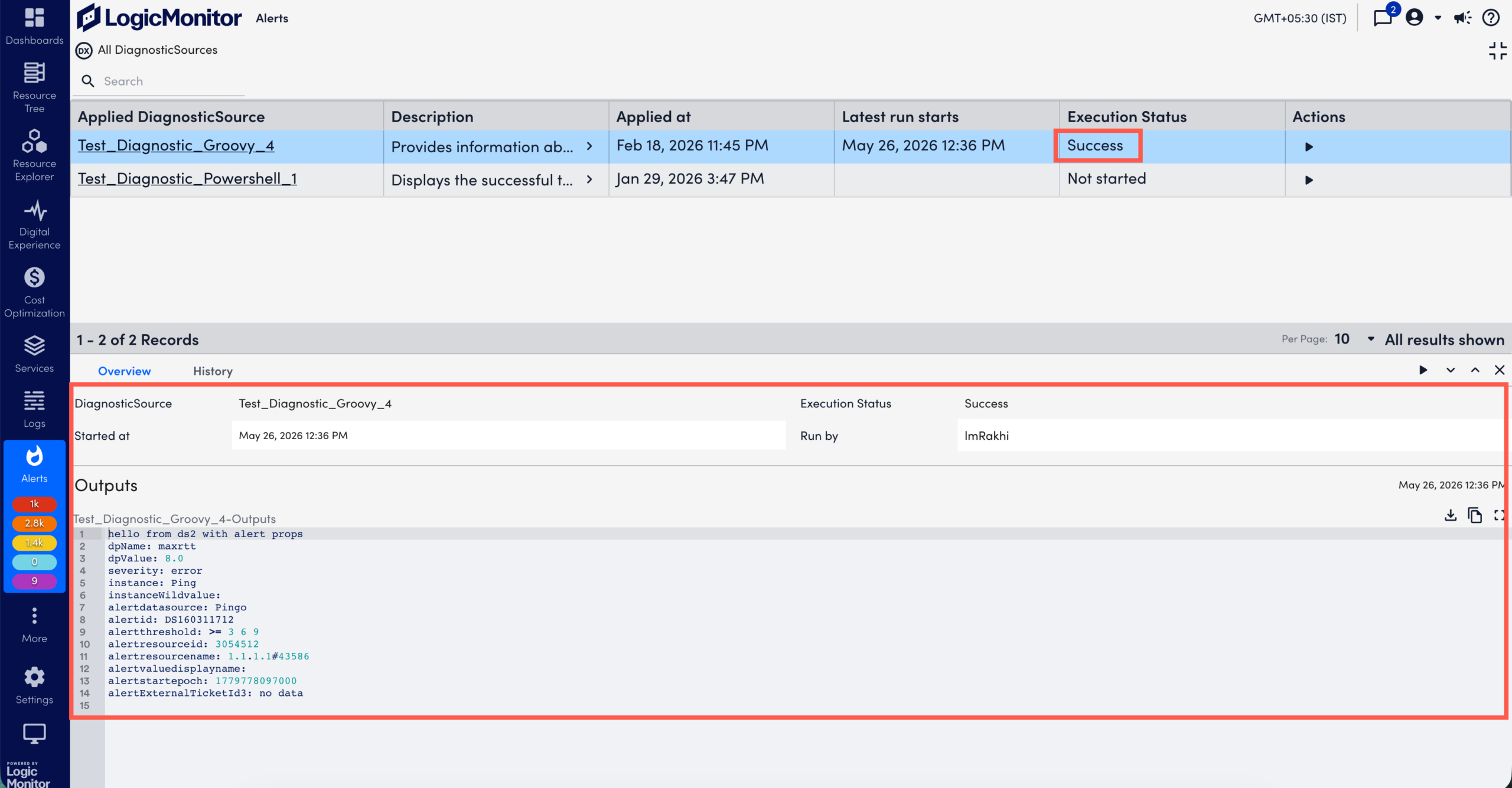This screenshot has height=788, width=1512.
Task: Open Dashboards from the sidebar
Action: (x=34, y=27)
